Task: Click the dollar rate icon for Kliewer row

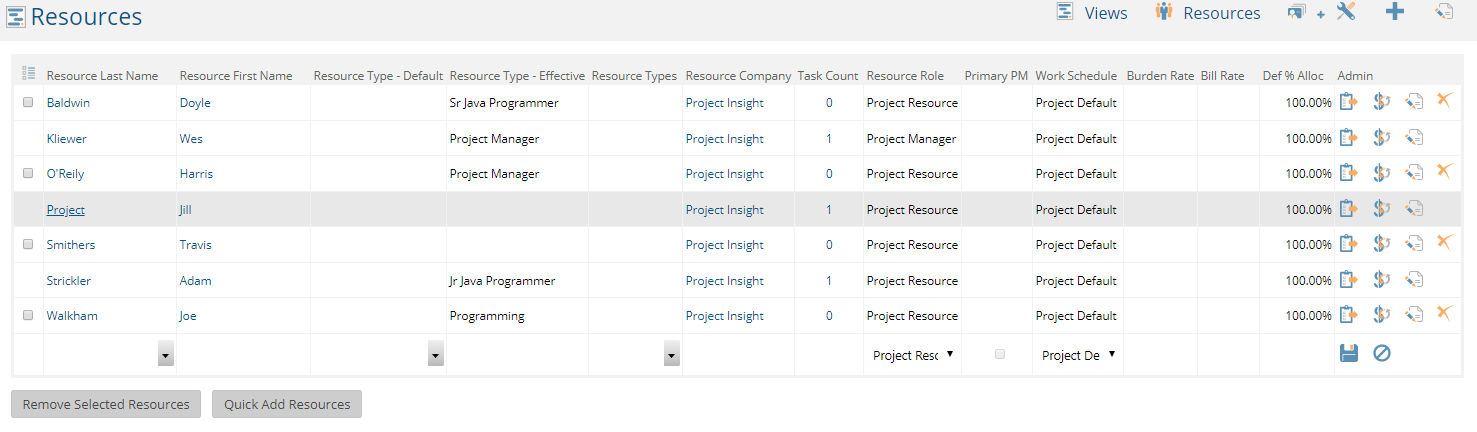Action: point(1381,138)
